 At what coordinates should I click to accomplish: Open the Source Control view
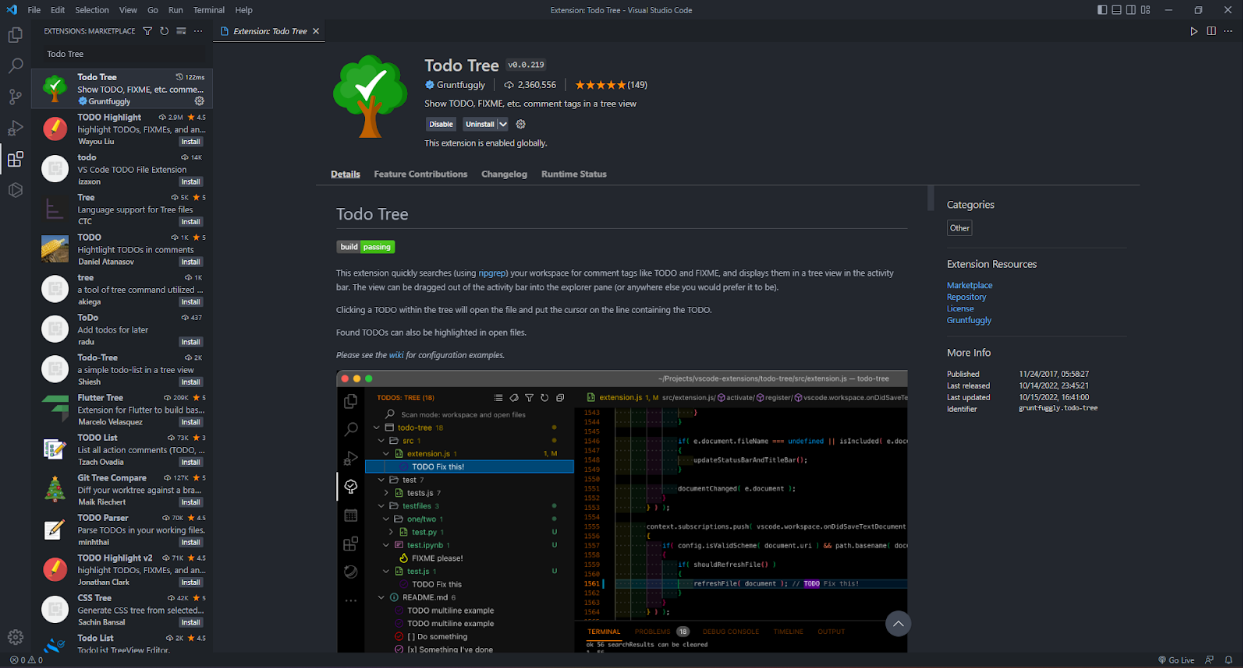click(x=14, y=96)
